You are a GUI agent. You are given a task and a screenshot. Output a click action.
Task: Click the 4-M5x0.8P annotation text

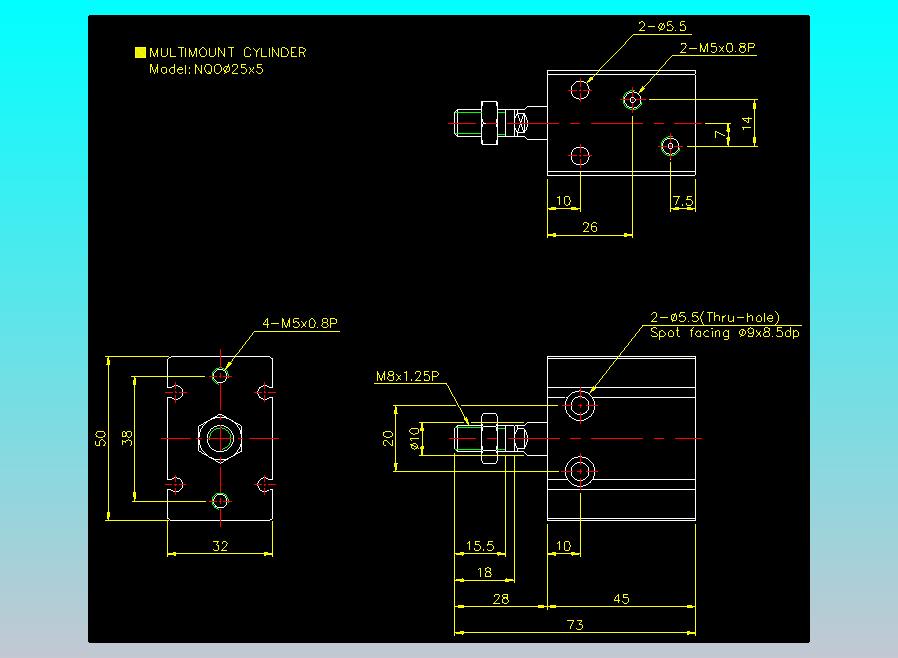pyautogui.click(x=300, y=324)
